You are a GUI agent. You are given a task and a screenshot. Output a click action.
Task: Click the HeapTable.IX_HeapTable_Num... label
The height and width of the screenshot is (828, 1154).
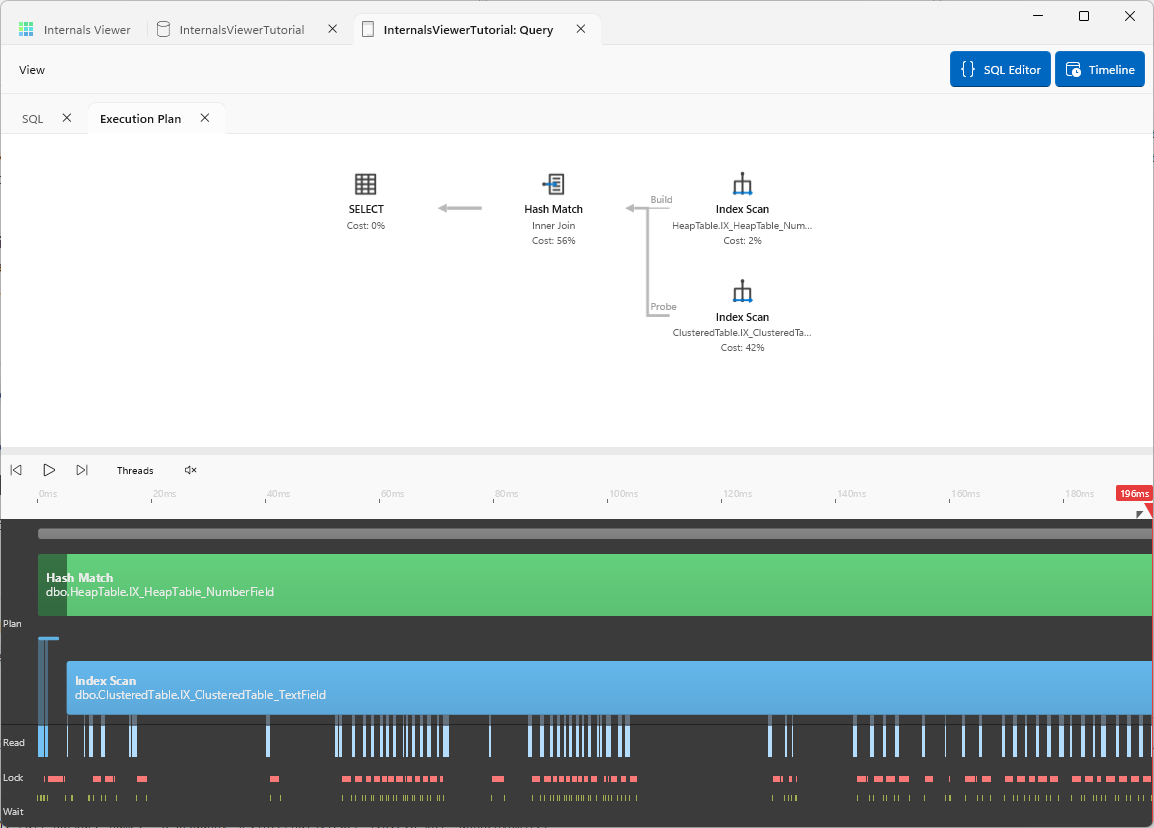pyautogui.click(x=742, y=226)
